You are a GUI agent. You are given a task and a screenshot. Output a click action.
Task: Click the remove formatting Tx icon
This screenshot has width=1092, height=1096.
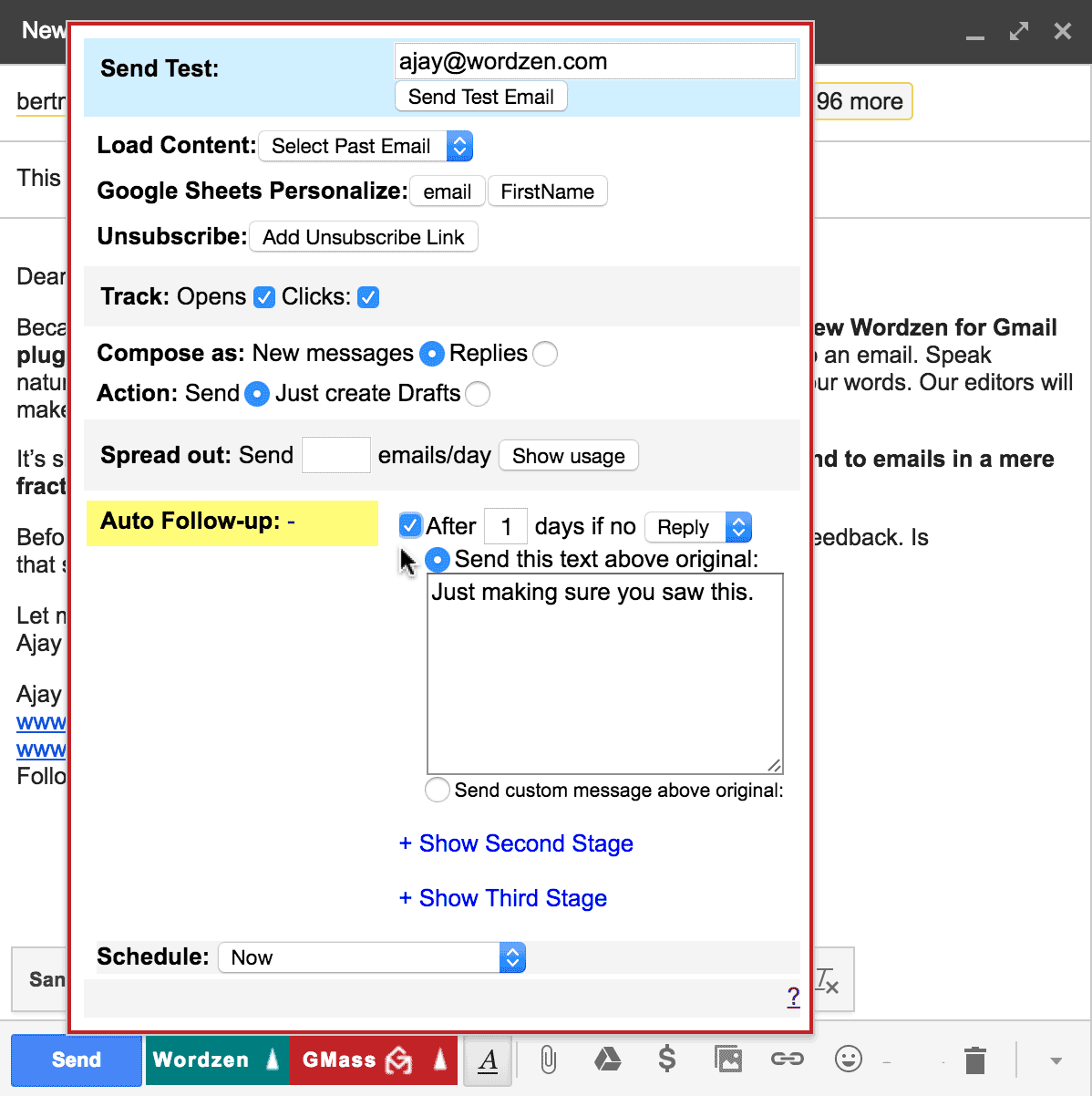827,981
